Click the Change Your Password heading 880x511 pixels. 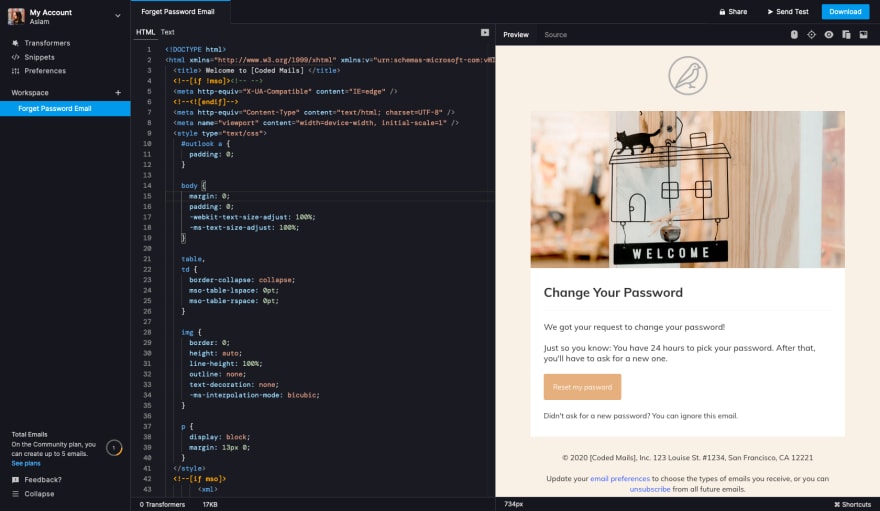coord(613,292)
